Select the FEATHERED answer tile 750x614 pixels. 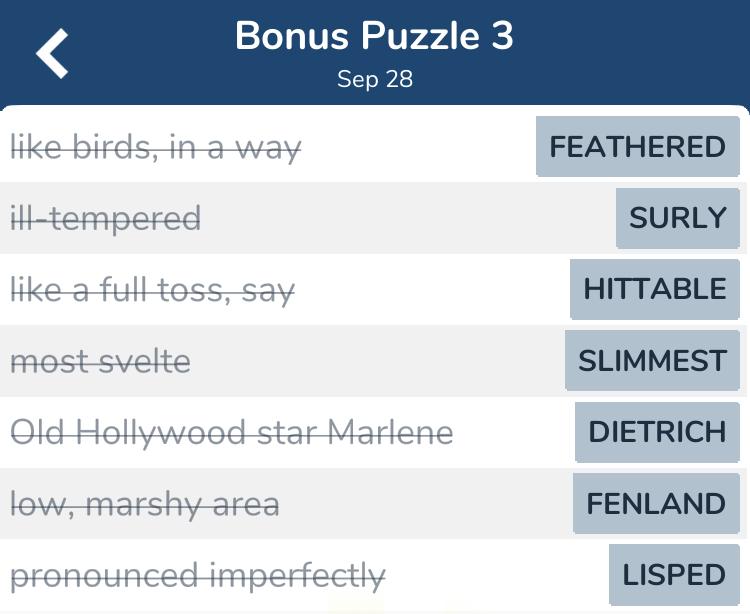(638, 146)
